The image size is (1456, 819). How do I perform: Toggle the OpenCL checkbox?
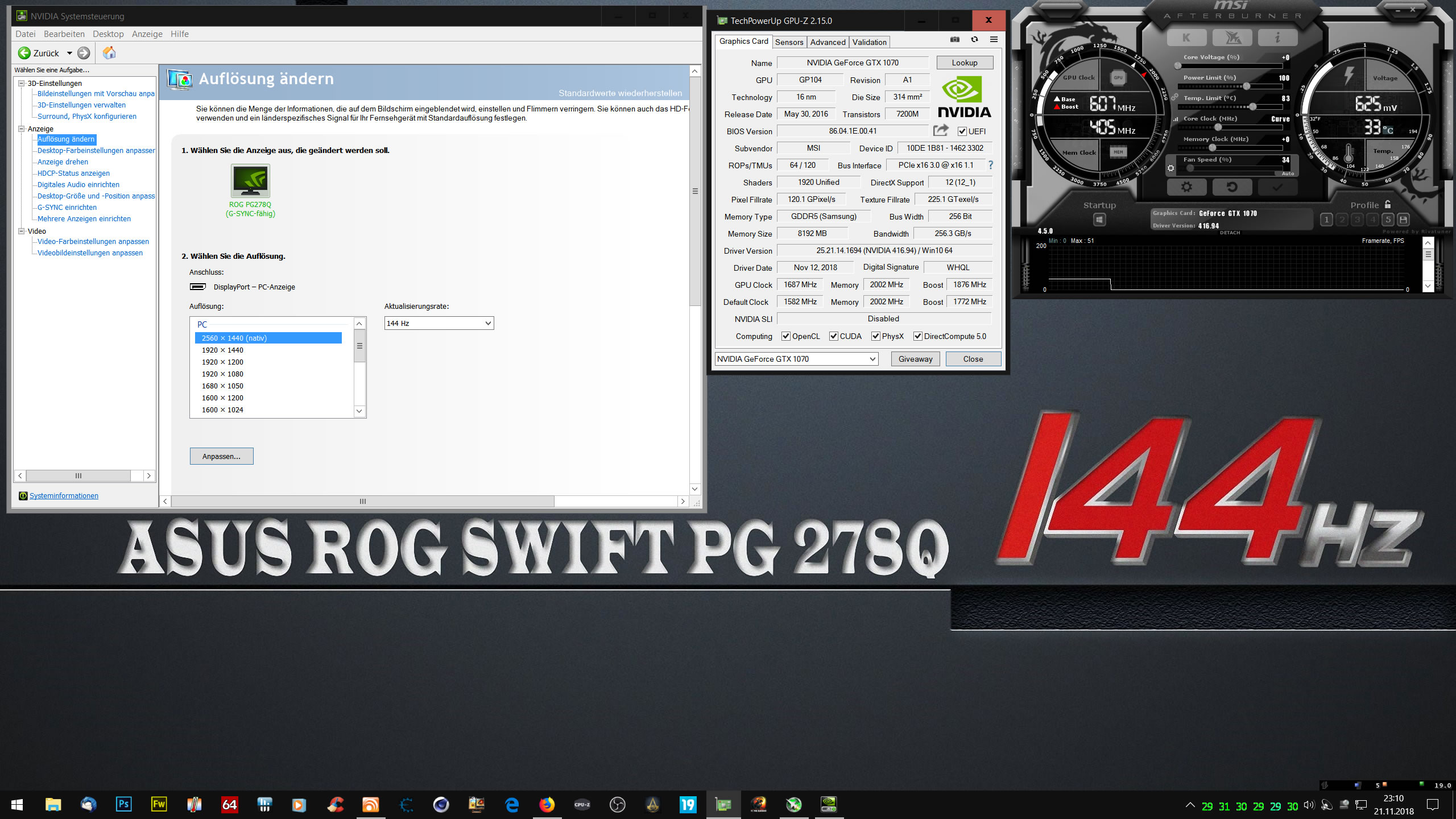point(786,336)
